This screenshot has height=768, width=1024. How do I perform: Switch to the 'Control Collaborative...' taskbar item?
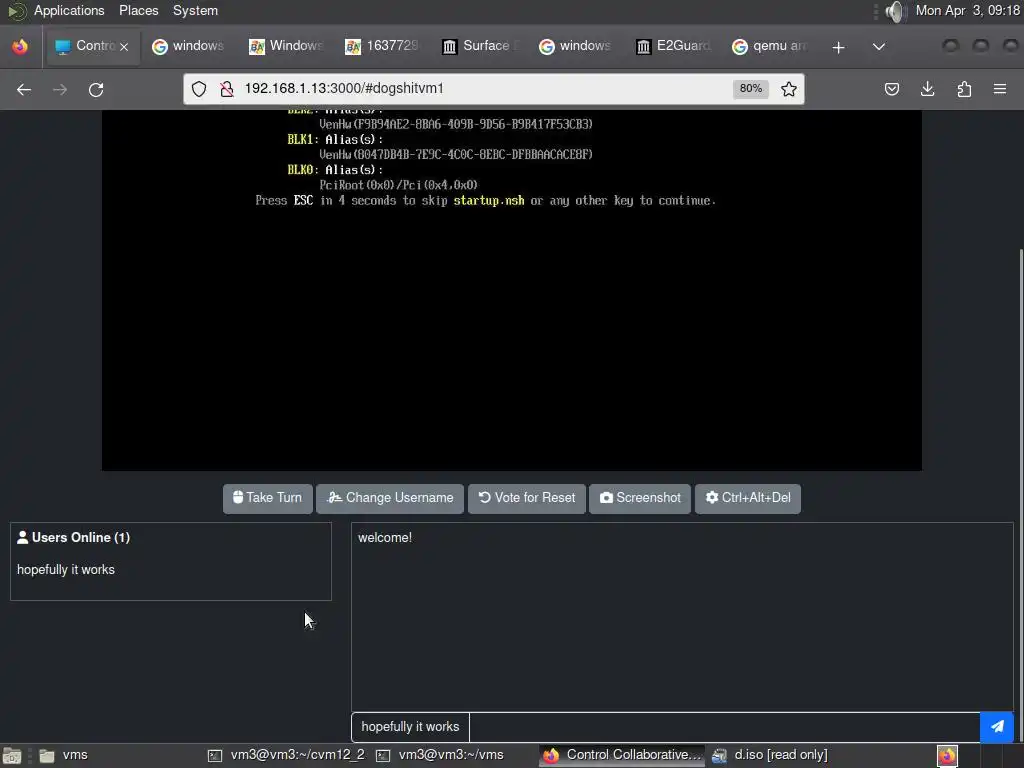(622, 756)
